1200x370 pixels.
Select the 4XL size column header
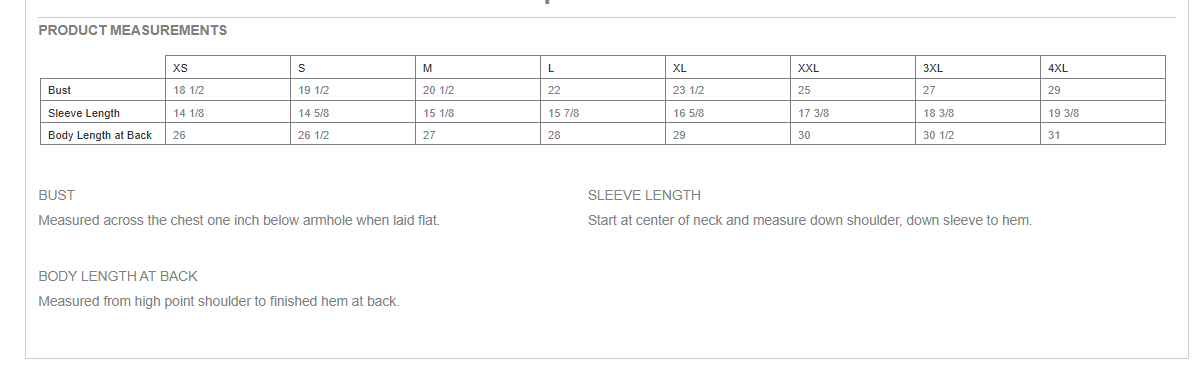[x=1058, y=68]
